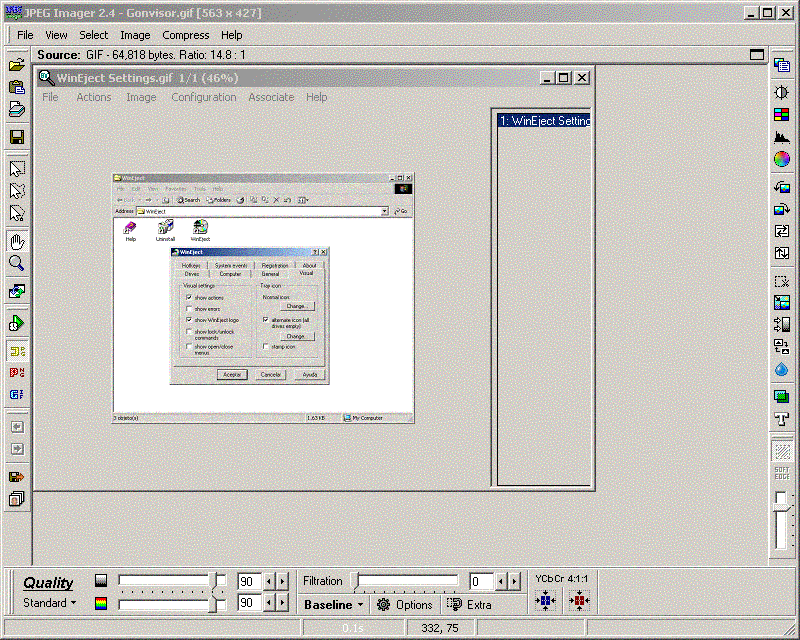Click the rainbow chrominance quality slider
Image resolution: width=800 pixels, height=640 pixels.
coord(172,605)
